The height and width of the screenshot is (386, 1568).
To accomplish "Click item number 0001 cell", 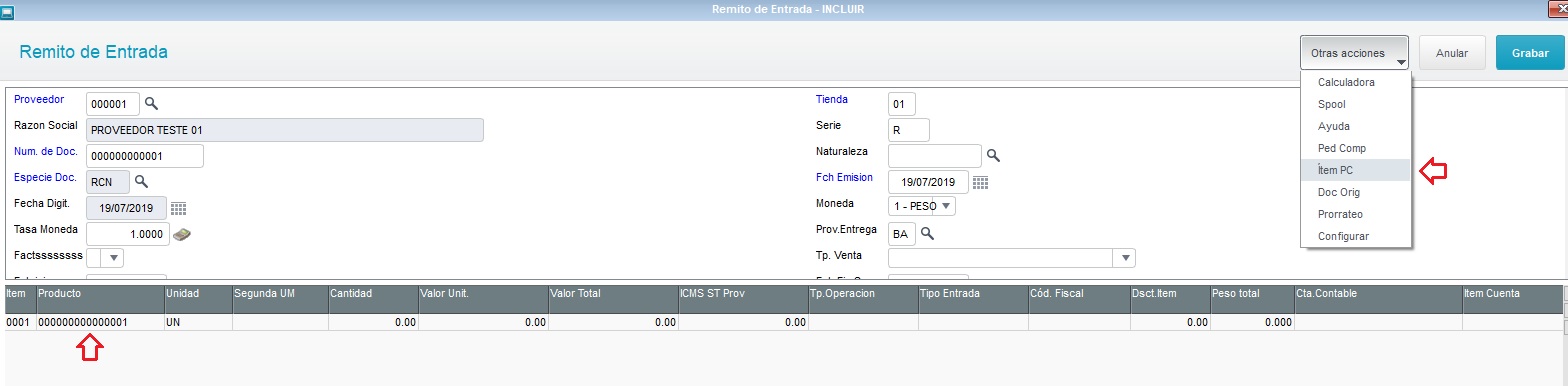I will (20, 323).
